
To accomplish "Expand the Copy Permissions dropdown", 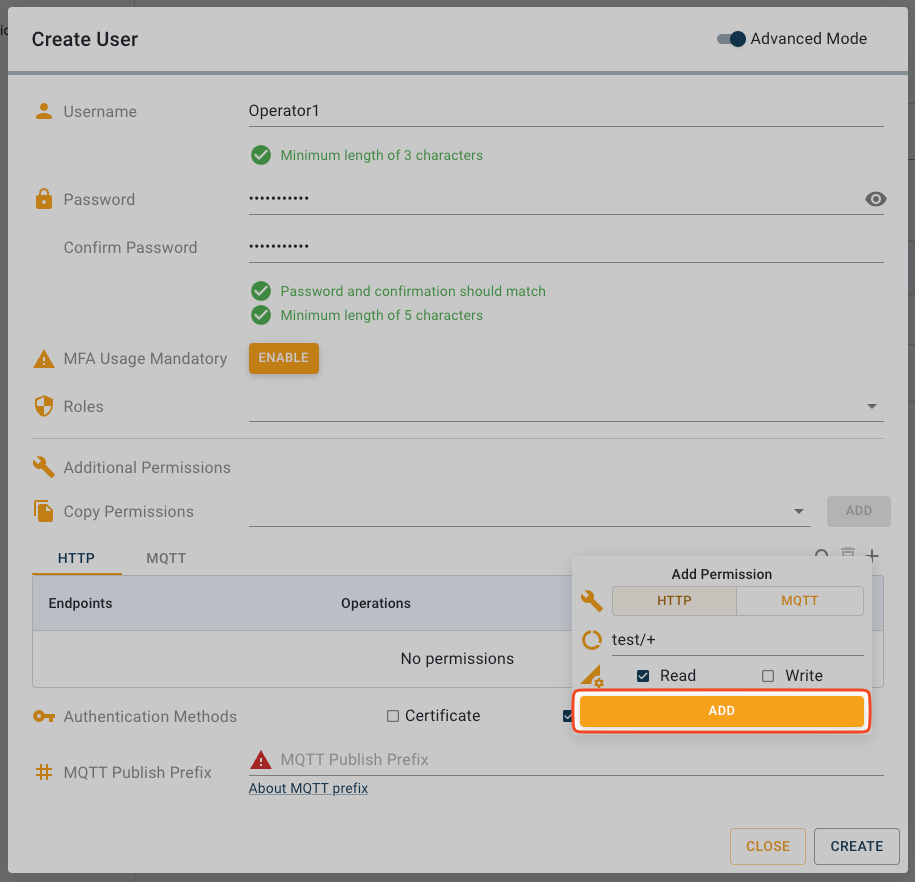I will [799, 511].
